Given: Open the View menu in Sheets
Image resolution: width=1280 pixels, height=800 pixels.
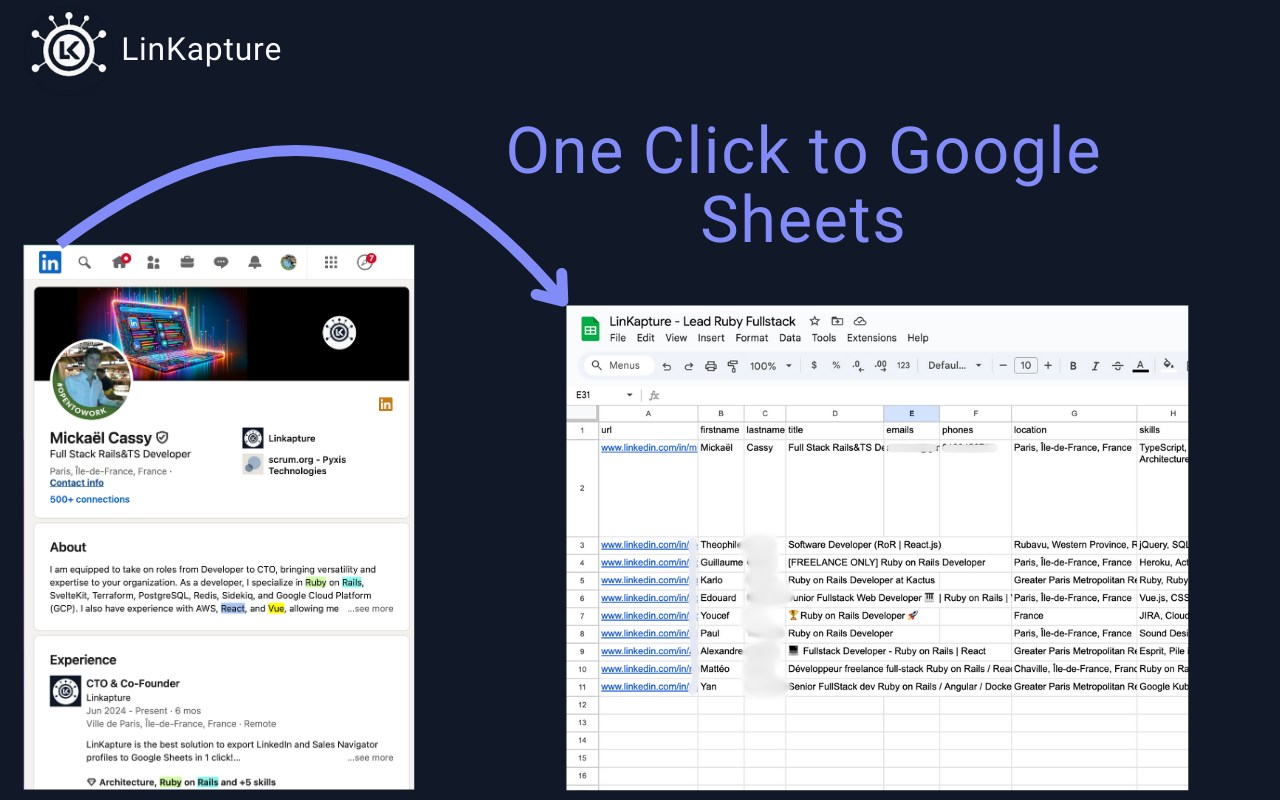Looking at the screenshot, I should point(677,338).
